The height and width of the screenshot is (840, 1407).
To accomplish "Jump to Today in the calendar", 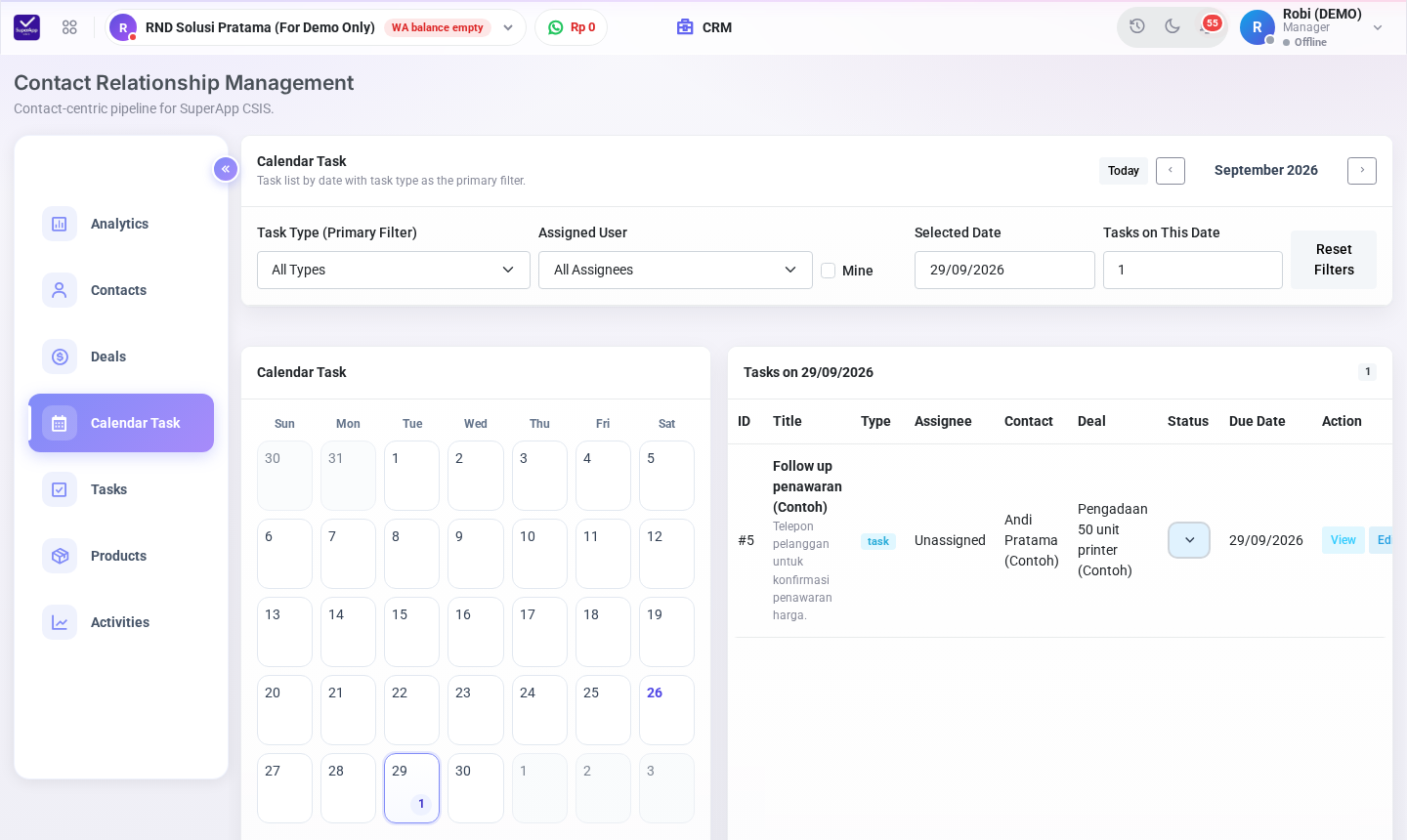I will tap(1124, 171).
